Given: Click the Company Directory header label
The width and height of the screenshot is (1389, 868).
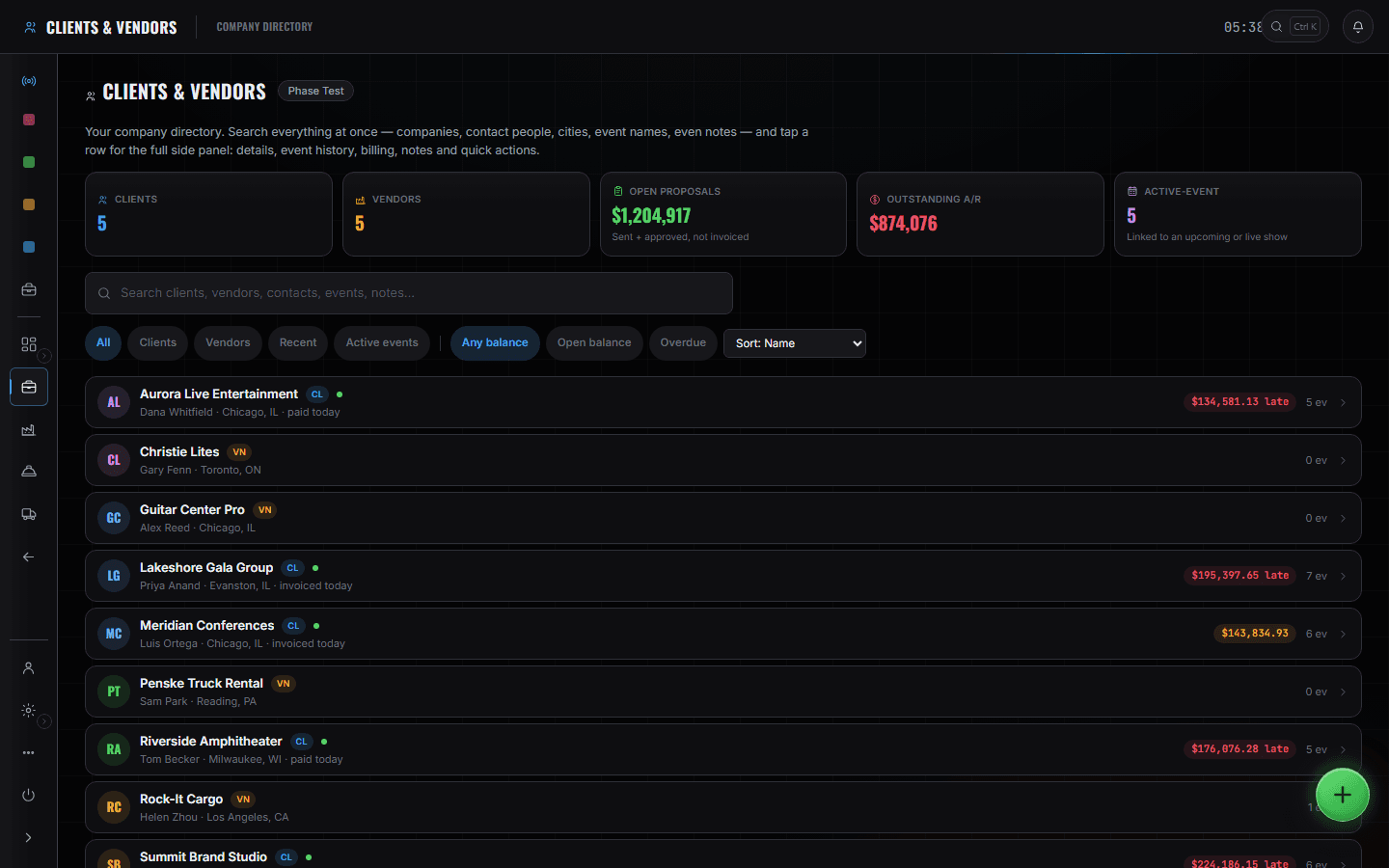Looking at the screenshot, I should click(x=264, y=27).
